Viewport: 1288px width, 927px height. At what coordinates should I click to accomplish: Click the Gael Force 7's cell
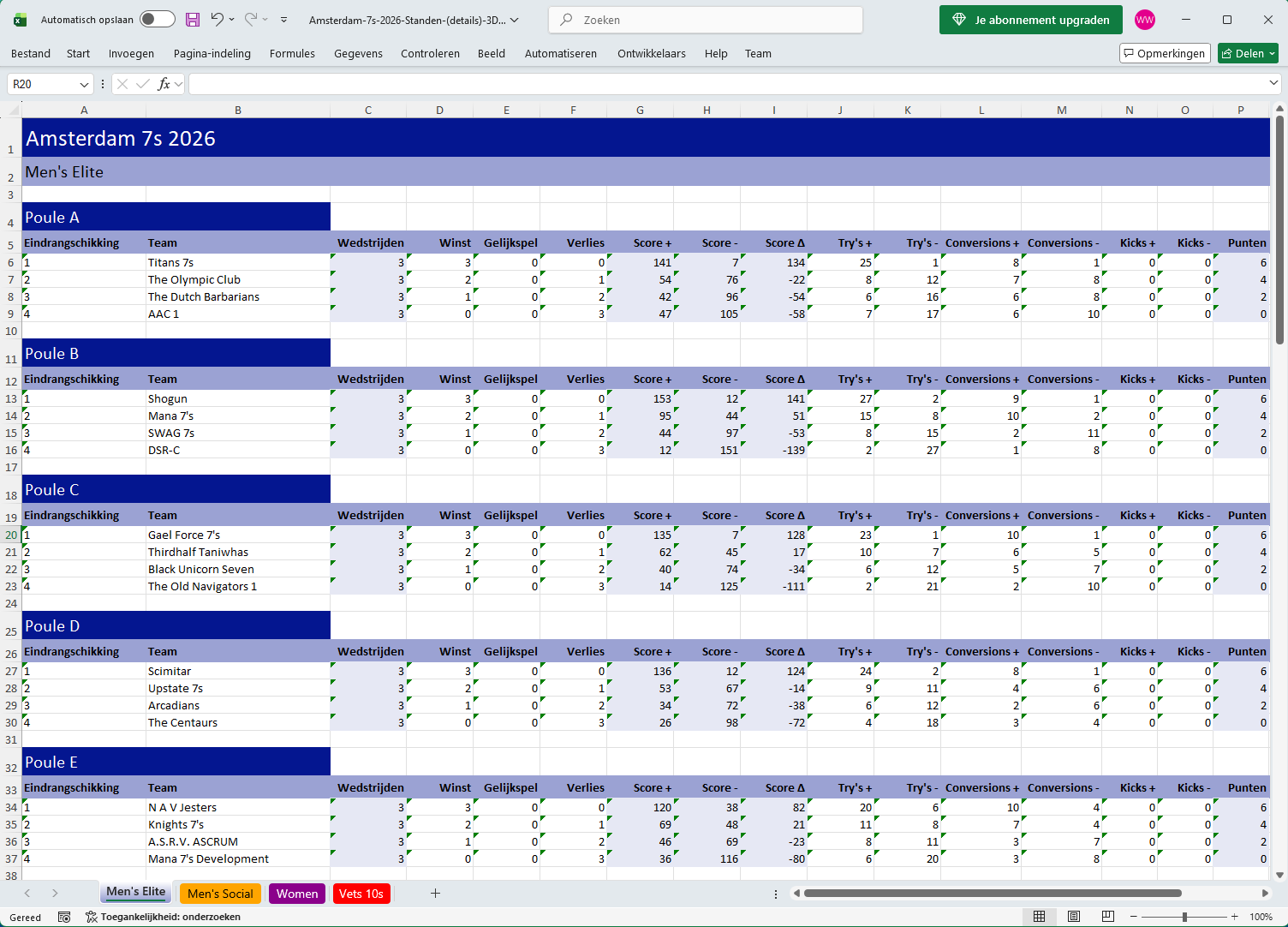click(238, 535)
